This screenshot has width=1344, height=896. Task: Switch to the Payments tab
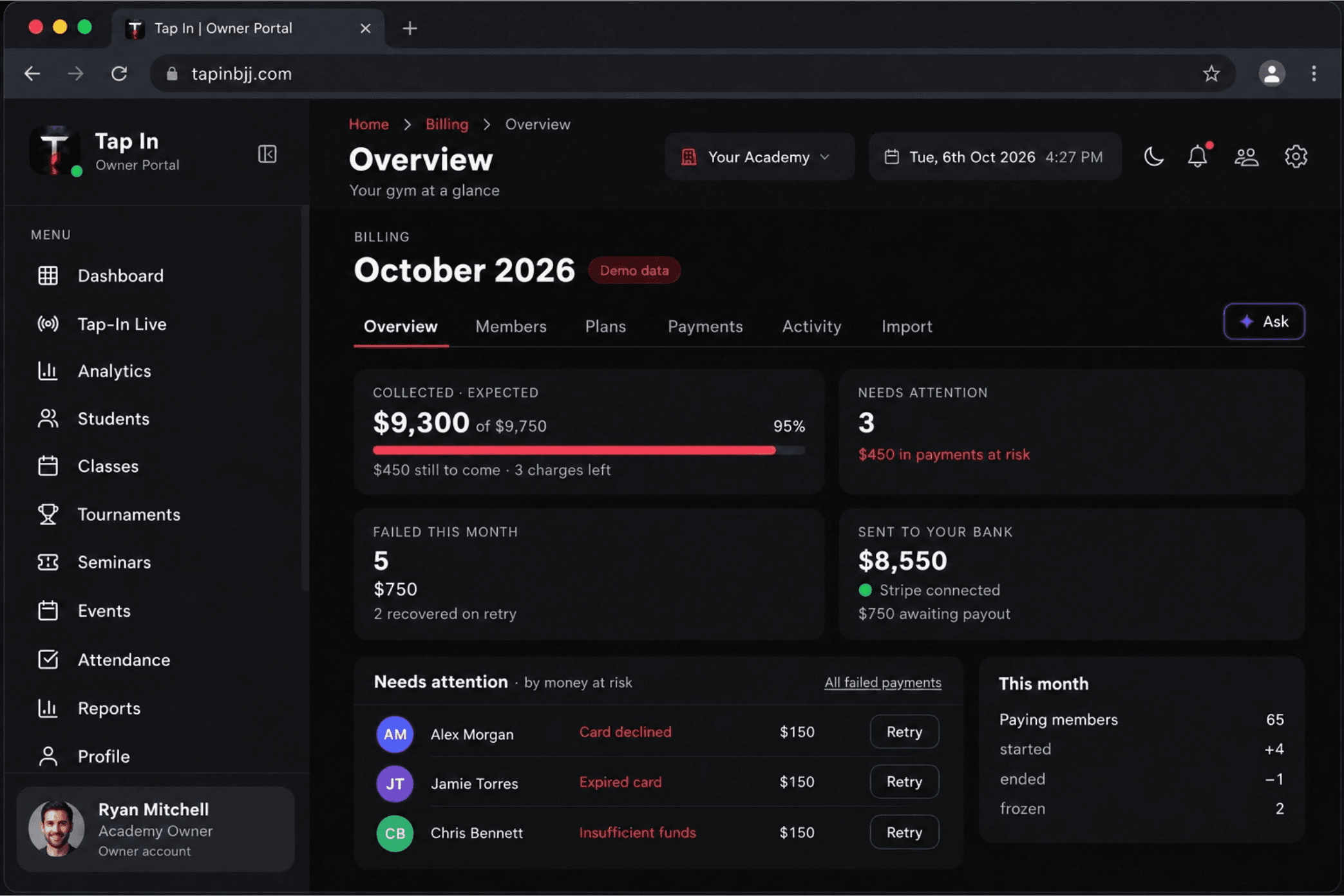705,326
